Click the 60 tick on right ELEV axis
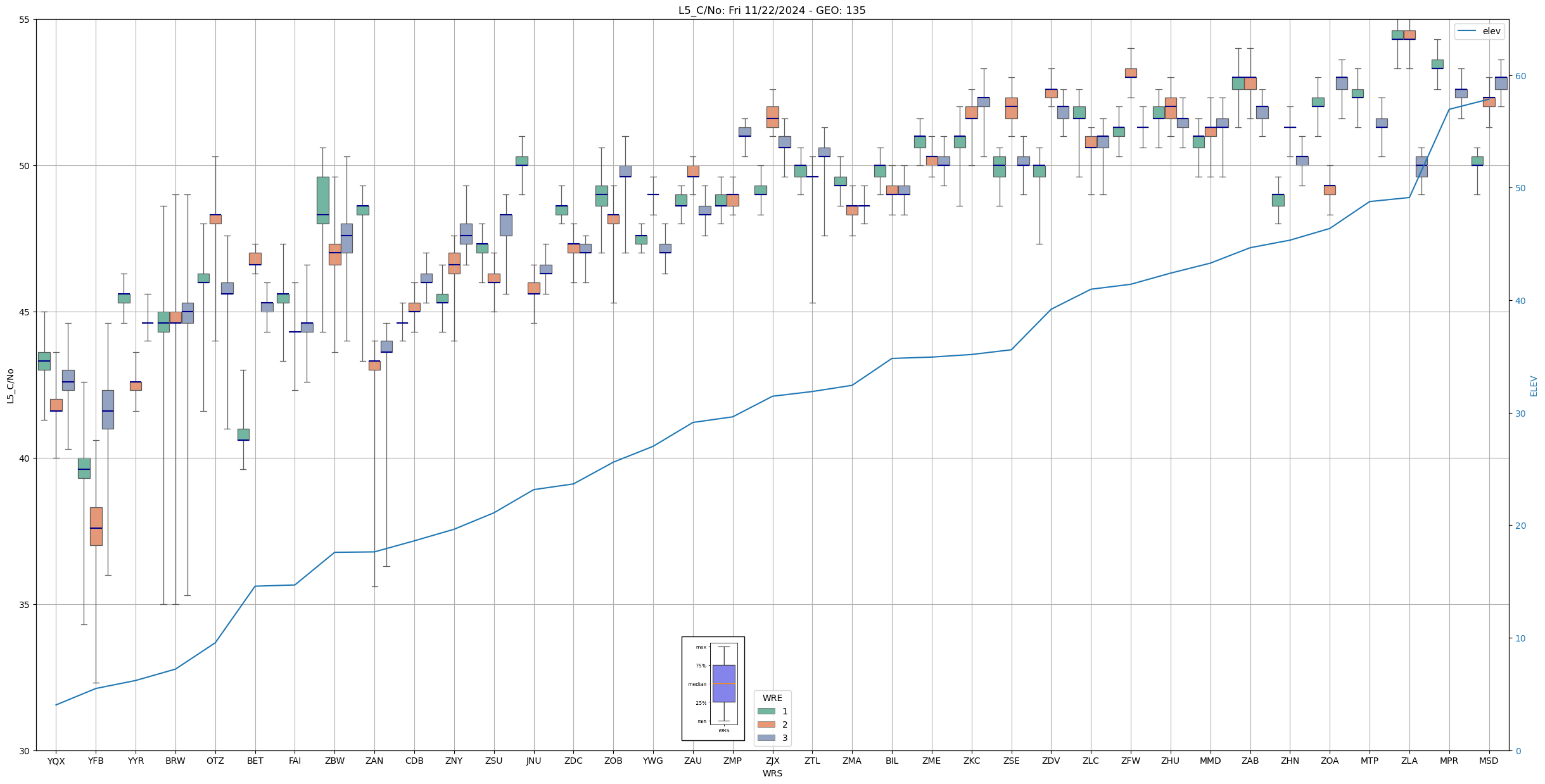The image size is (1545, 784). tap(1520, 76)
